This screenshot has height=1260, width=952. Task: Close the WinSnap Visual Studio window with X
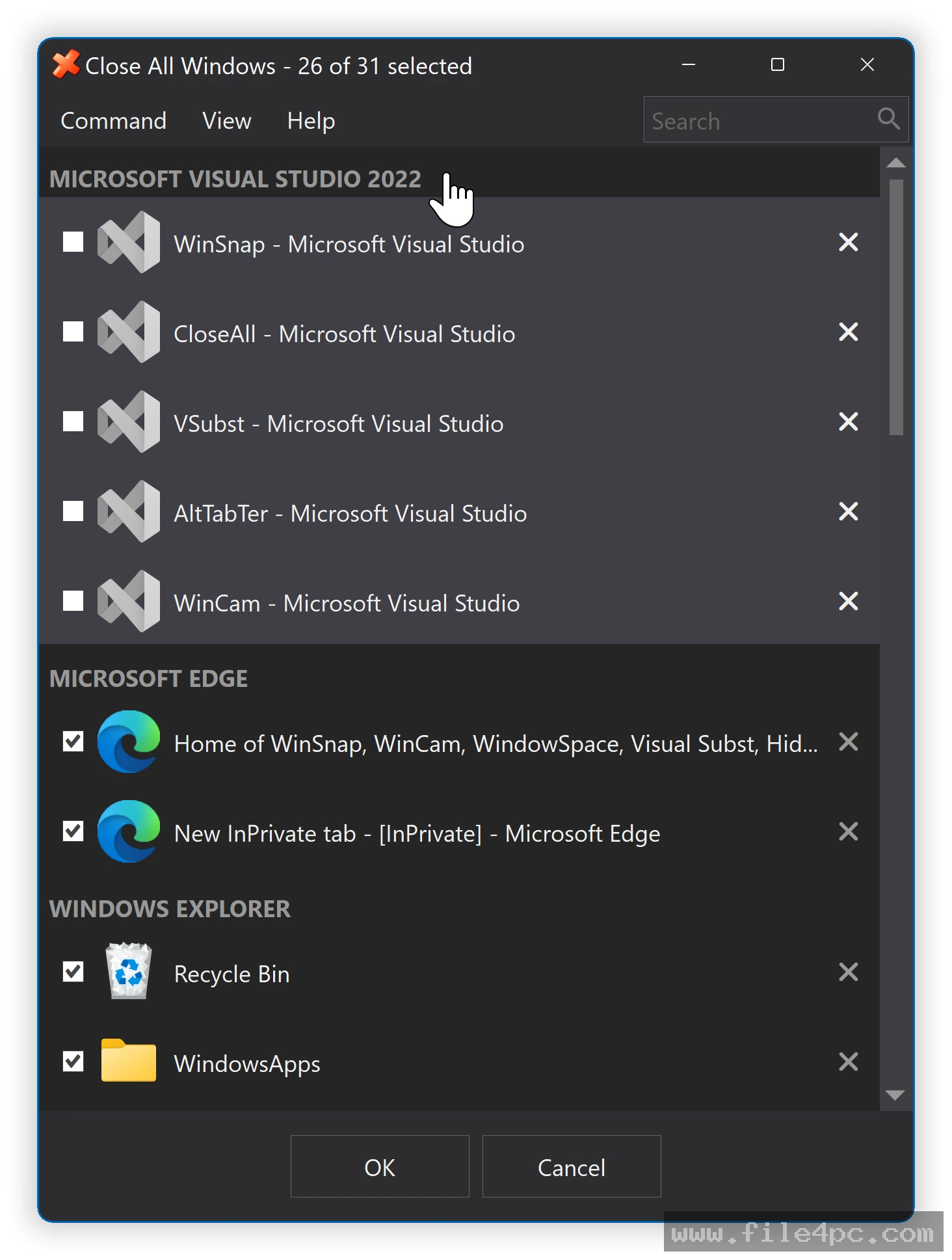(849, 242)
